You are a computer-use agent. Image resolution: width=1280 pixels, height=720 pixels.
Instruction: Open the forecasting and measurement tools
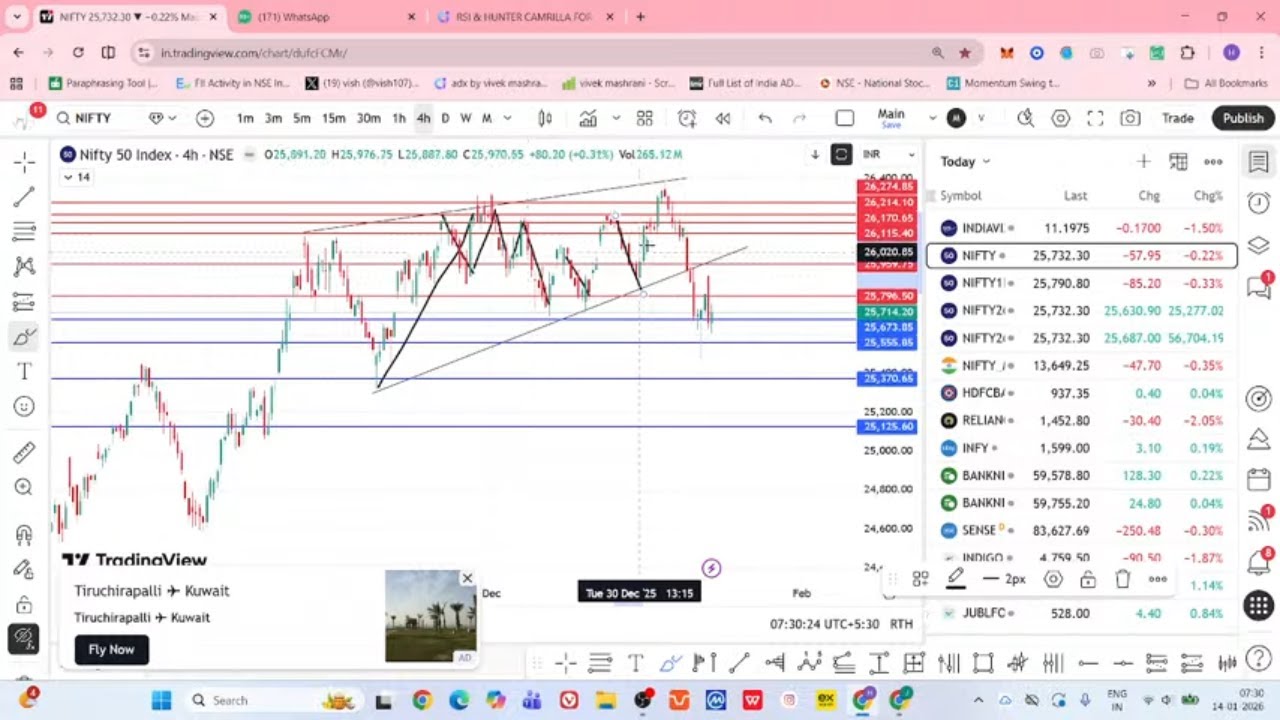[x=24, y=301]
